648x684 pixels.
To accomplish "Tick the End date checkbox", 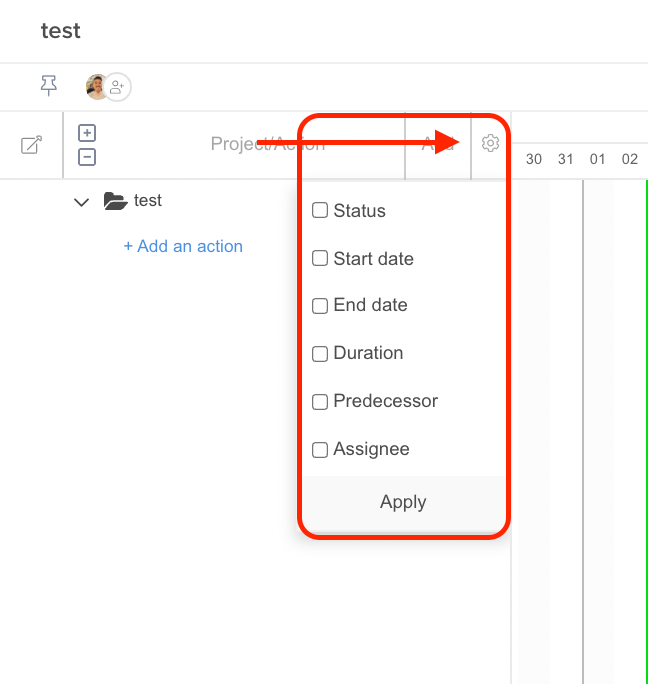I will tap(320, 306).
